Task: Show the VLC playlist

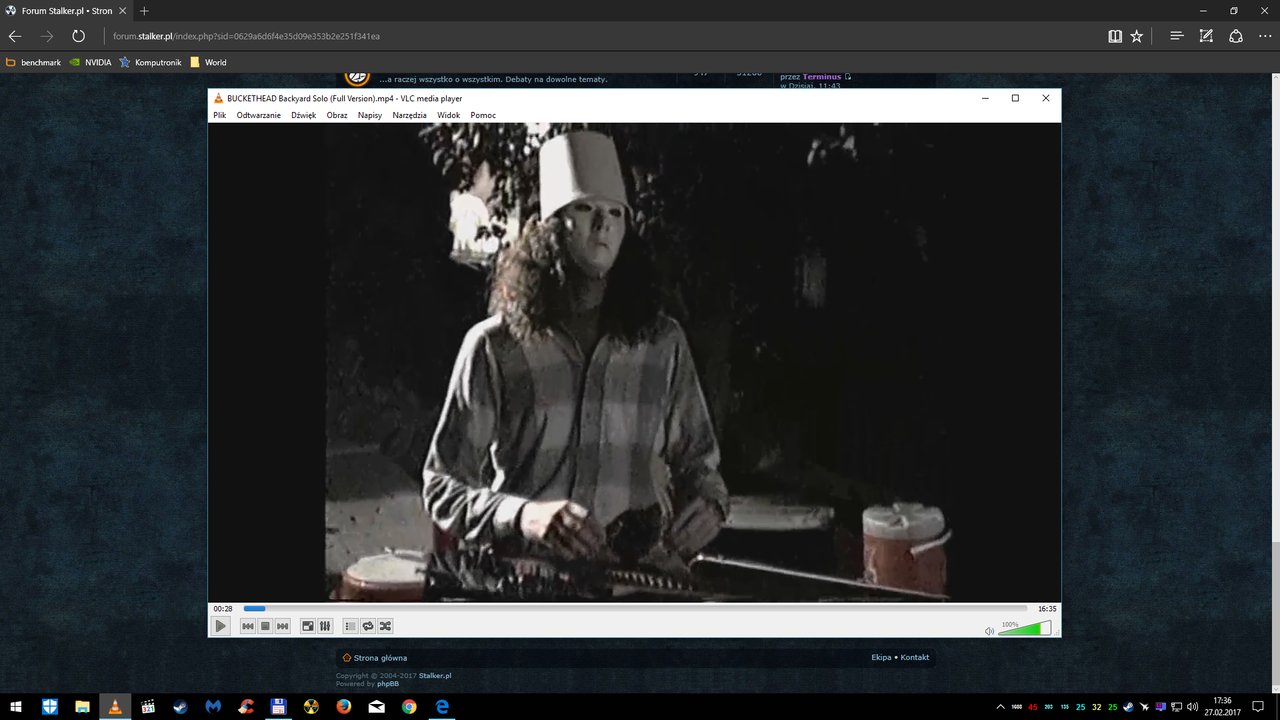Action: pyautogui.click(x=350, y=626)
